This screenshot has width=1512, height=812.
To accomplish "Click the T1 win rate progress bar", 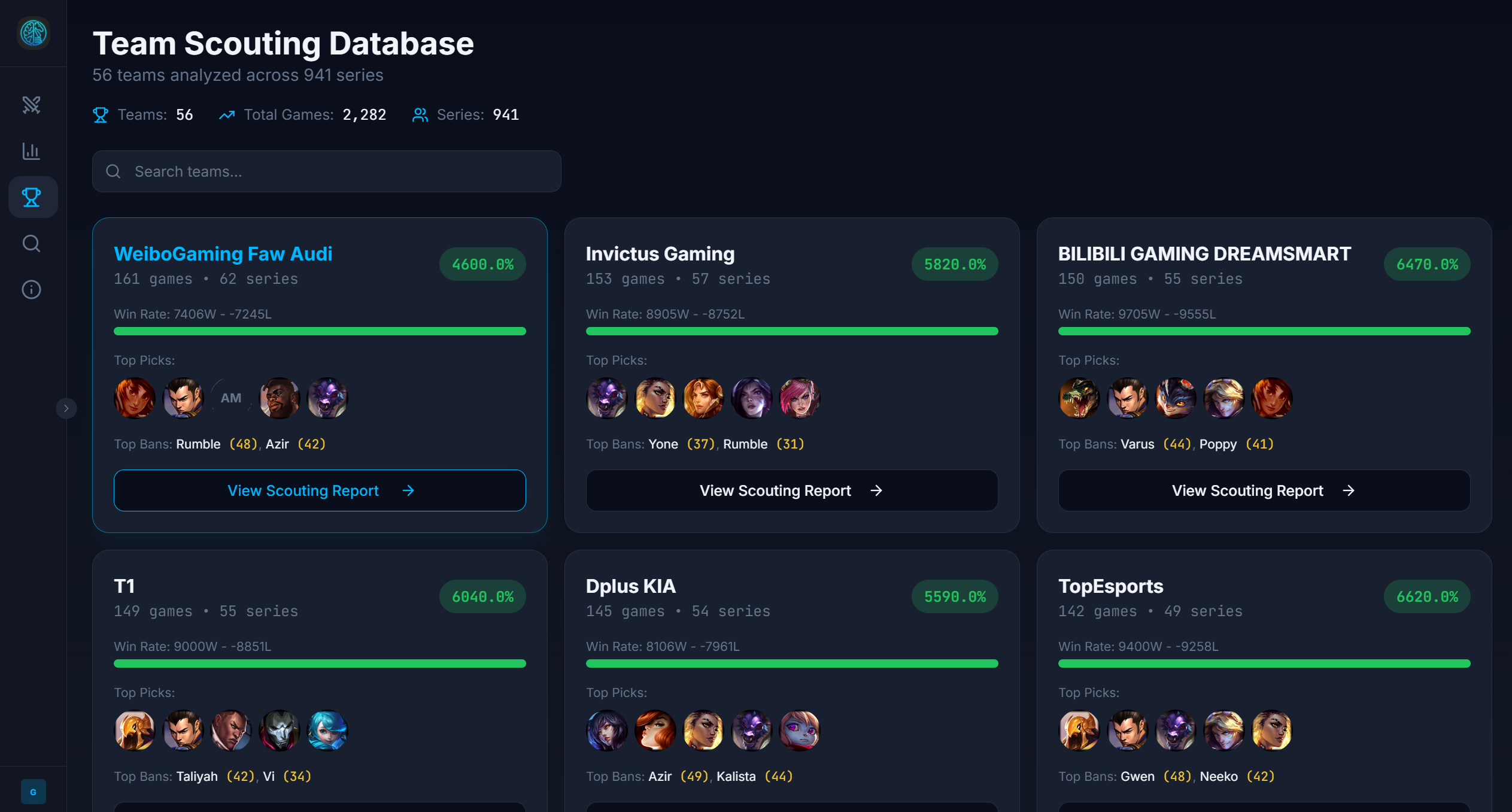I will pyautogui.click(x=320, y=663).
